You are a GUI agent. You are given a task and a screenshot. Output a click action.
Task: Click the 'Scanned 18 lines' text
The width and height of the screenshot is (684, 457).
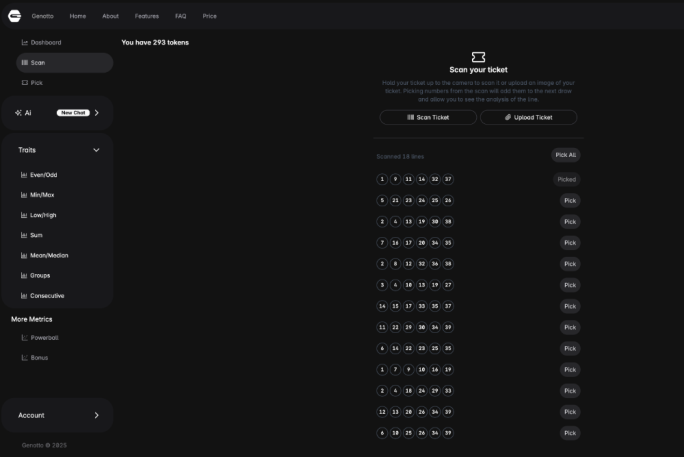(400, 157)
